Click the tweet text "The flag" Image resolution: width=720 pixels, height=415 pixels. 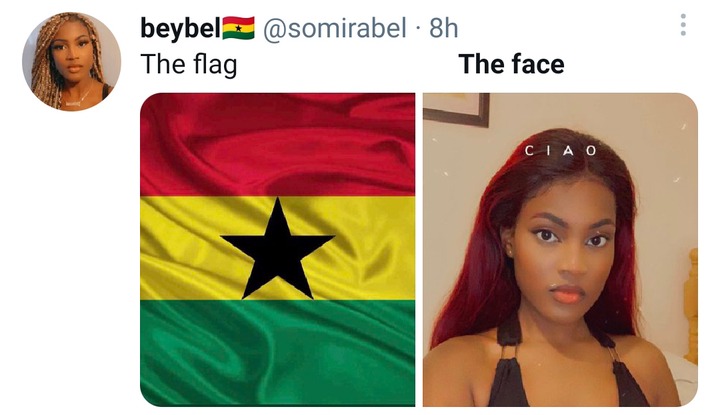coord(189,64)
